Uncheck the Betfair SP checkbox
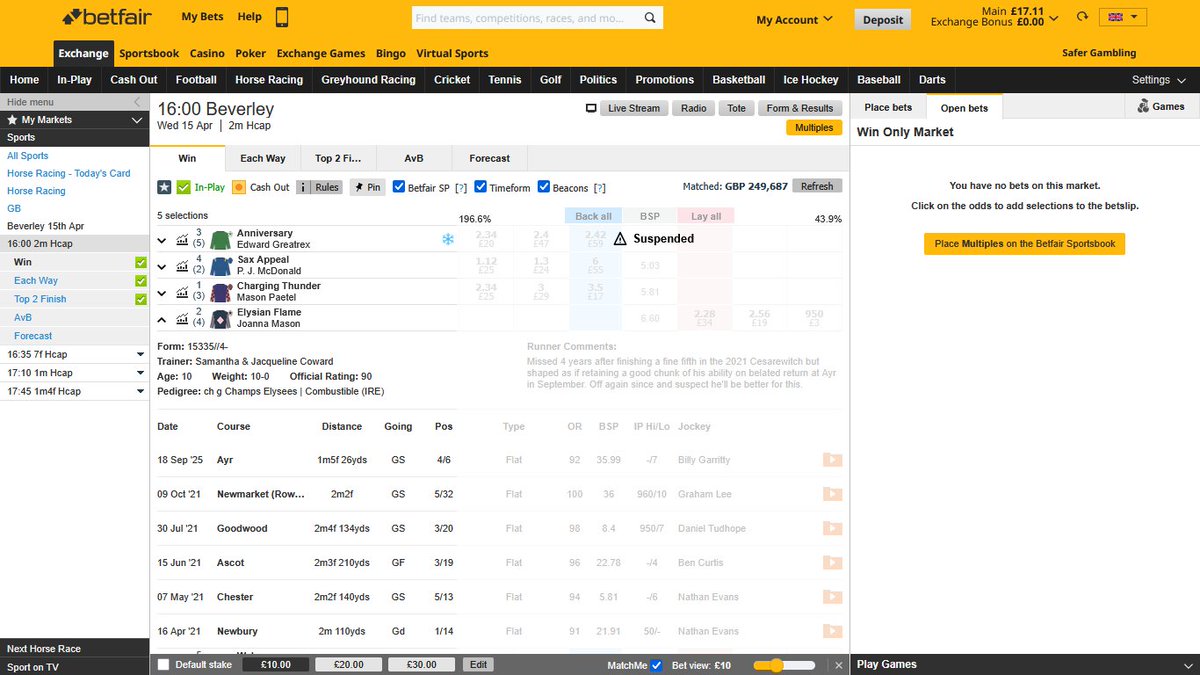The image size is (1200, 675). [399, 187]
